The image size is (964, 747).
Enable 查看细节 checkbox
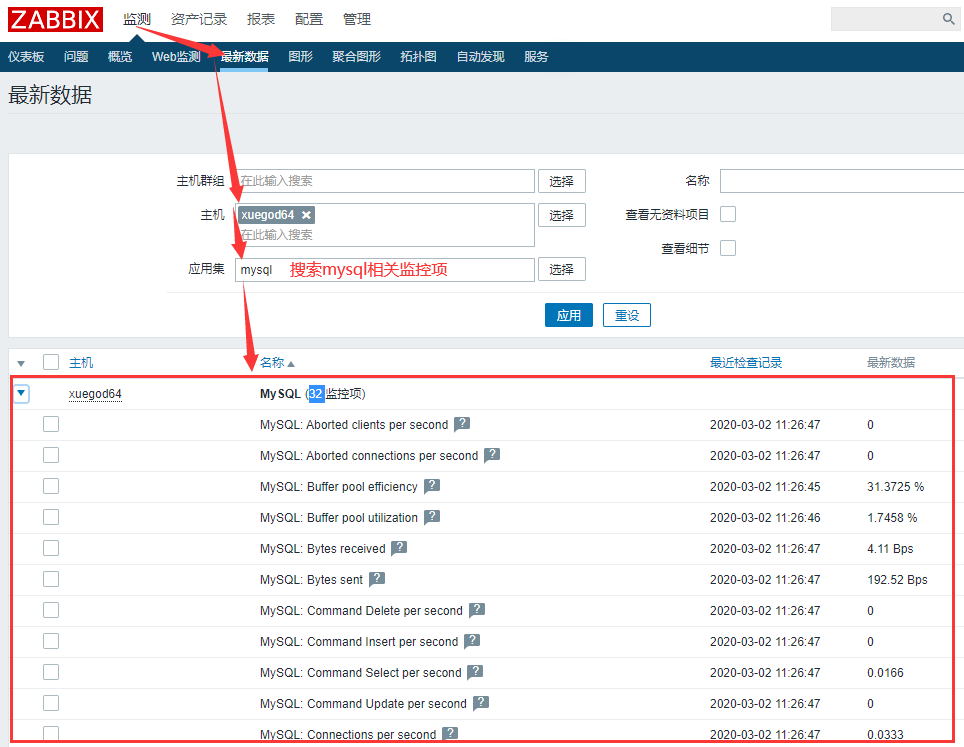[x=728, y=248]
